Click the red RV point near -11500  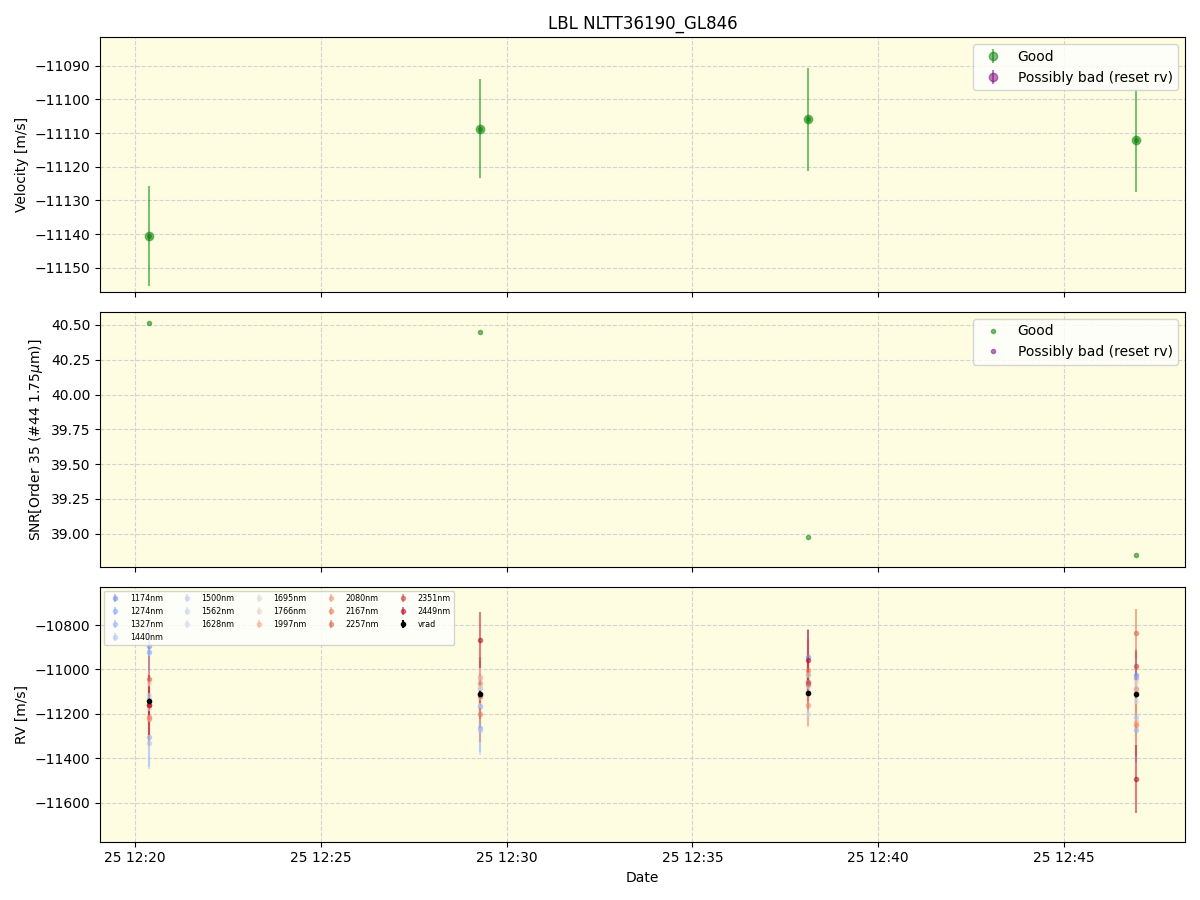[1136, 779]
